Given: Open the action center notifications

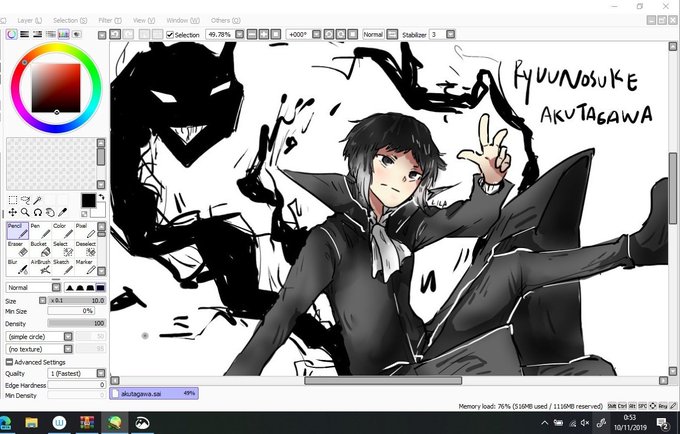Looking at the screenshot, I should 662,423.
